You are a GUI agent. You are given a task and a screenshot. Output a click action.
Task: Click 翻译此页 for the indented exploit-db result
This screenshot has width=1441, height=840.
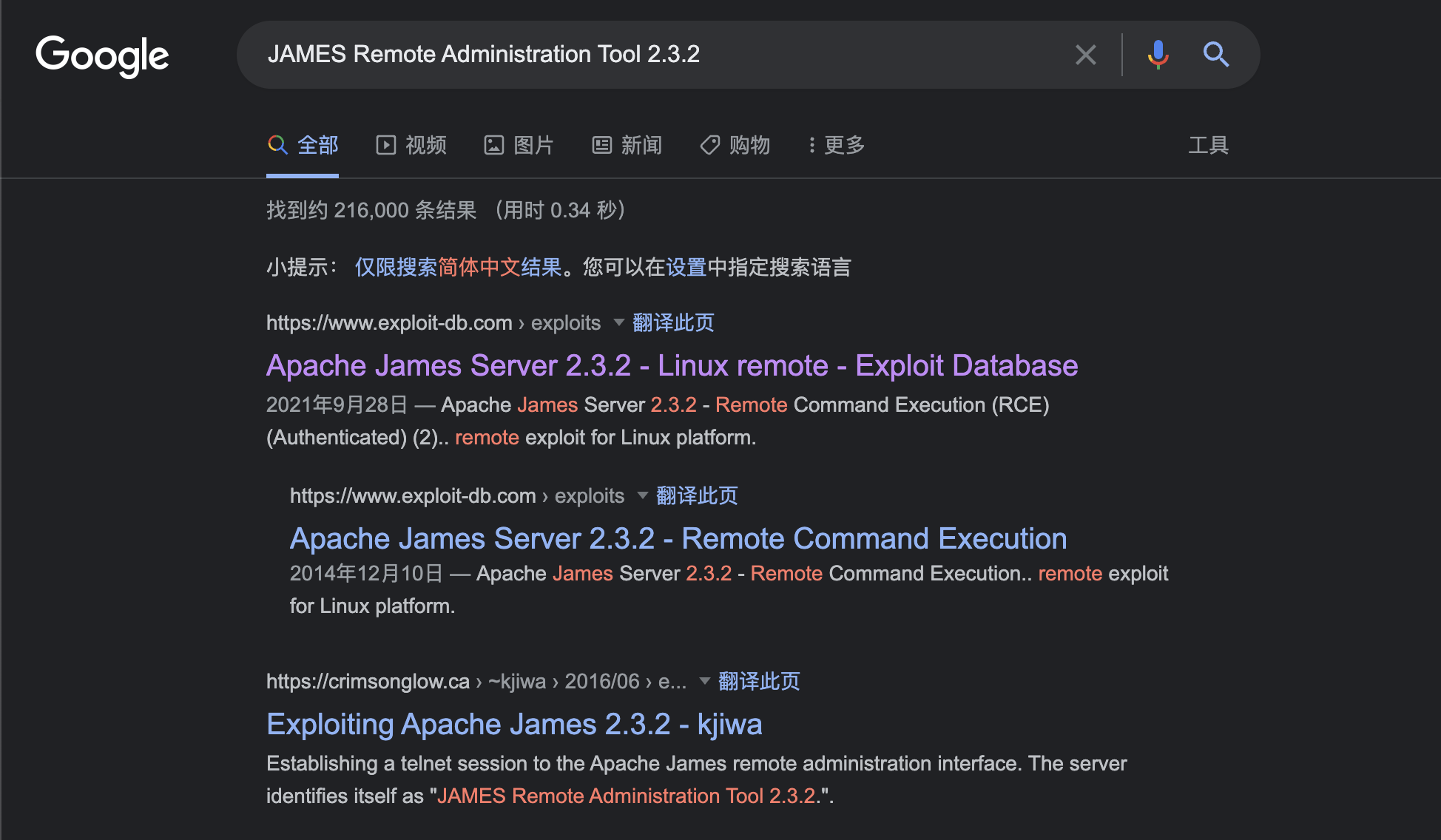(698, 495)
